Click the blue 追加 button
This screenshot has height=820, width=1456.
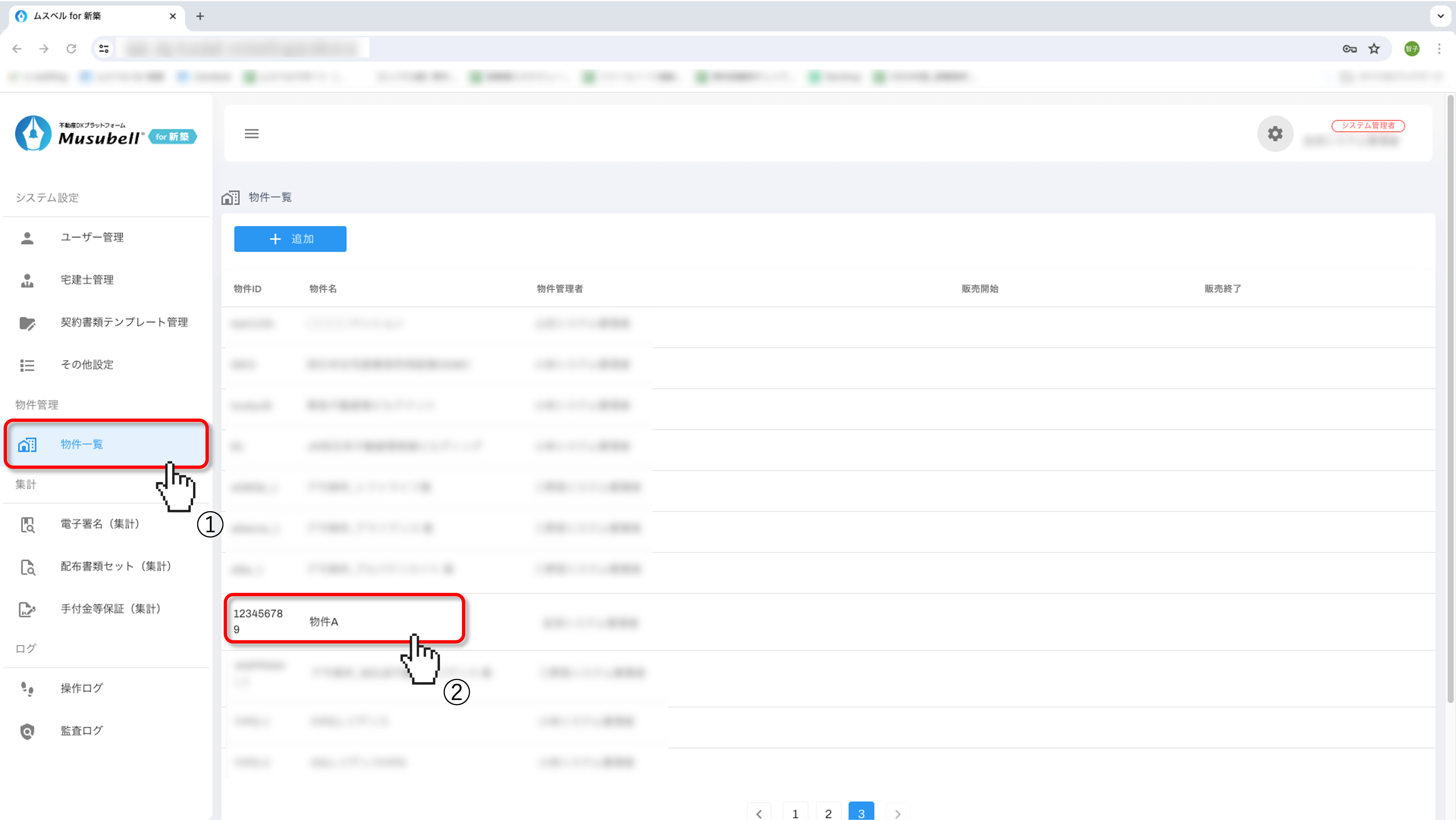point(290,239)
